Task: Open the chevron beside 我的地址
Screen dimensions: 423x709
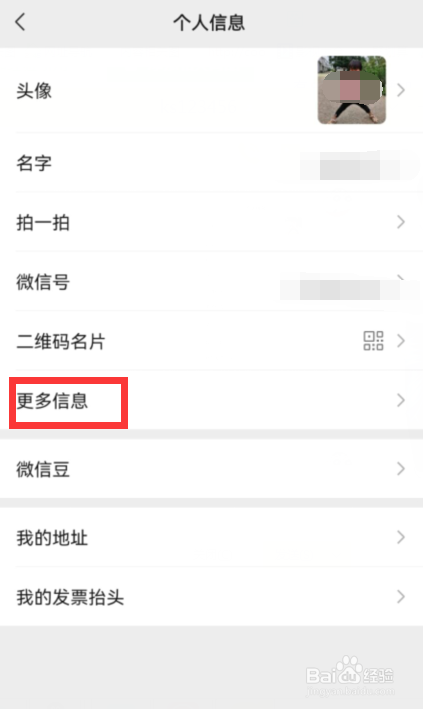Action: pyautogui.click(x=400, y=537)
